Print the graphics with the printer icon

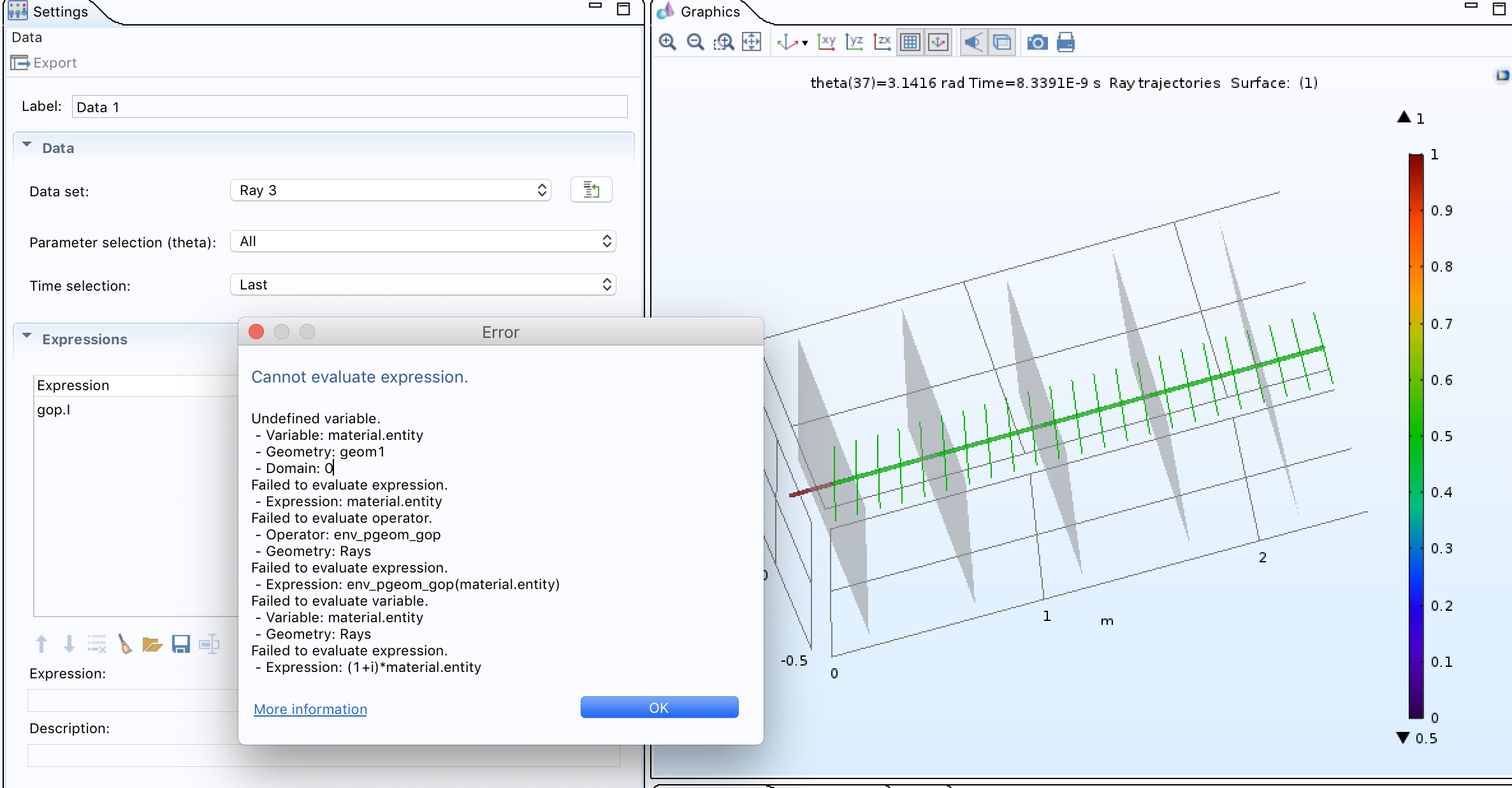pos(1065,42)
